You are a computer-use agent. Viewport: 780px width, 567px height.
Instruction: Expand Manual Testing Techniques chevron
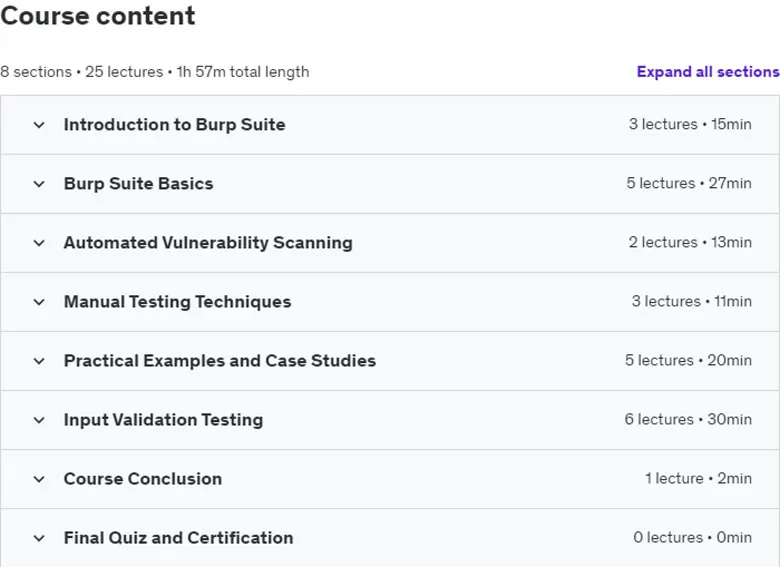tap(39, 302)
